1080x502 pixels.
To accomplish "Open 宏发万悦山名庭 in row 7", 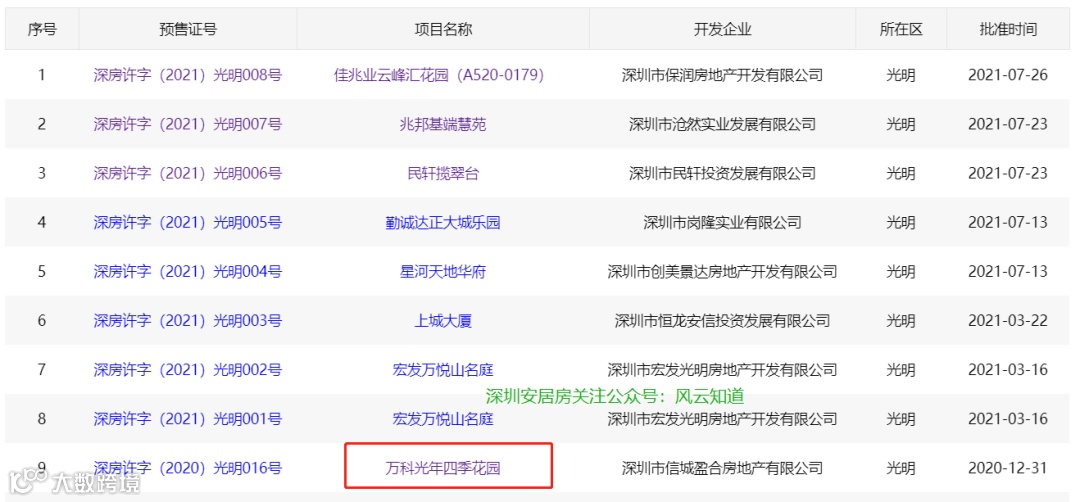I will coord(443,370).
